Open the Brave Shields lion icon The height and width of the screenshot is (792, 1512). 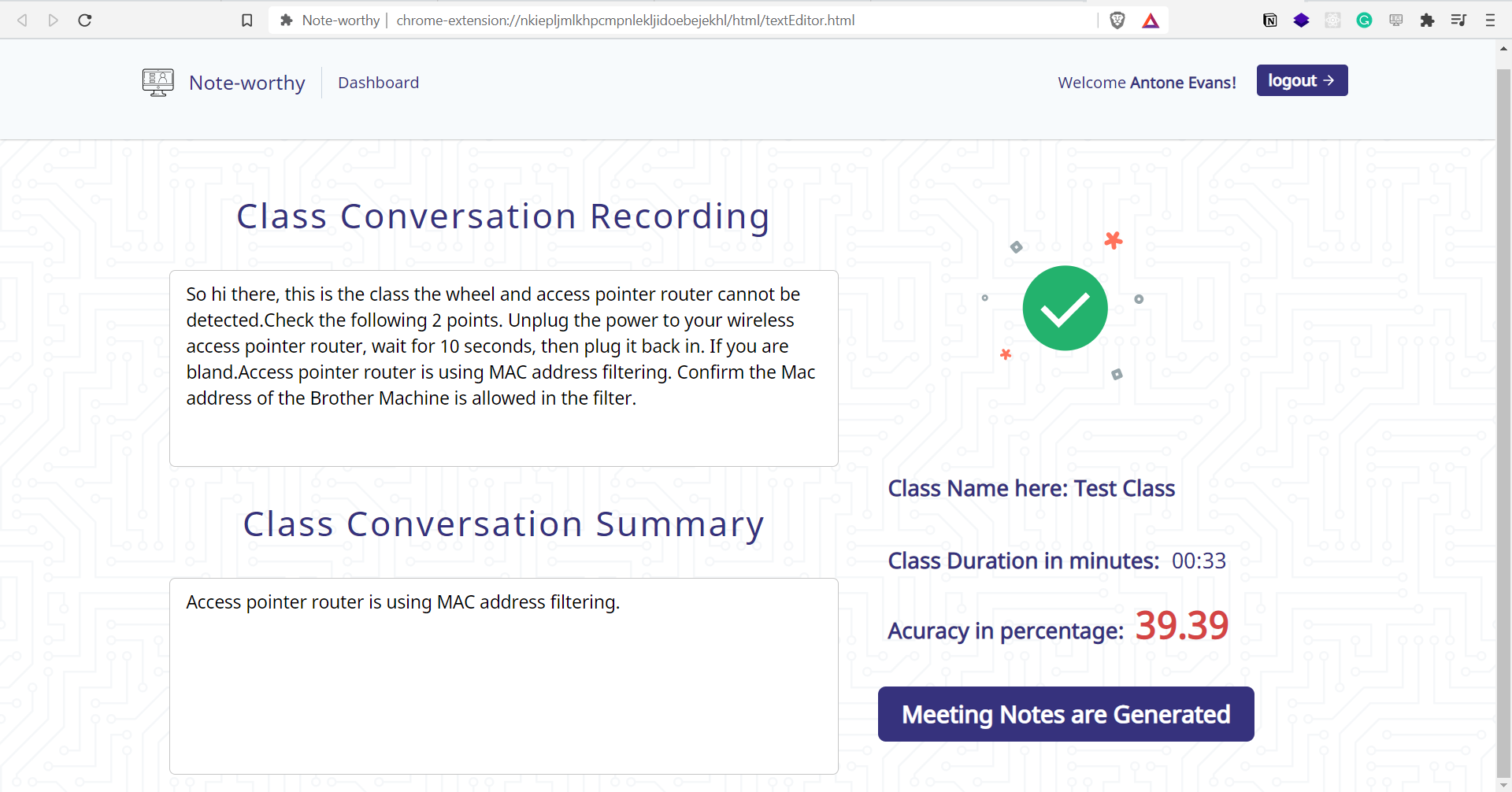coord(1117,20)
